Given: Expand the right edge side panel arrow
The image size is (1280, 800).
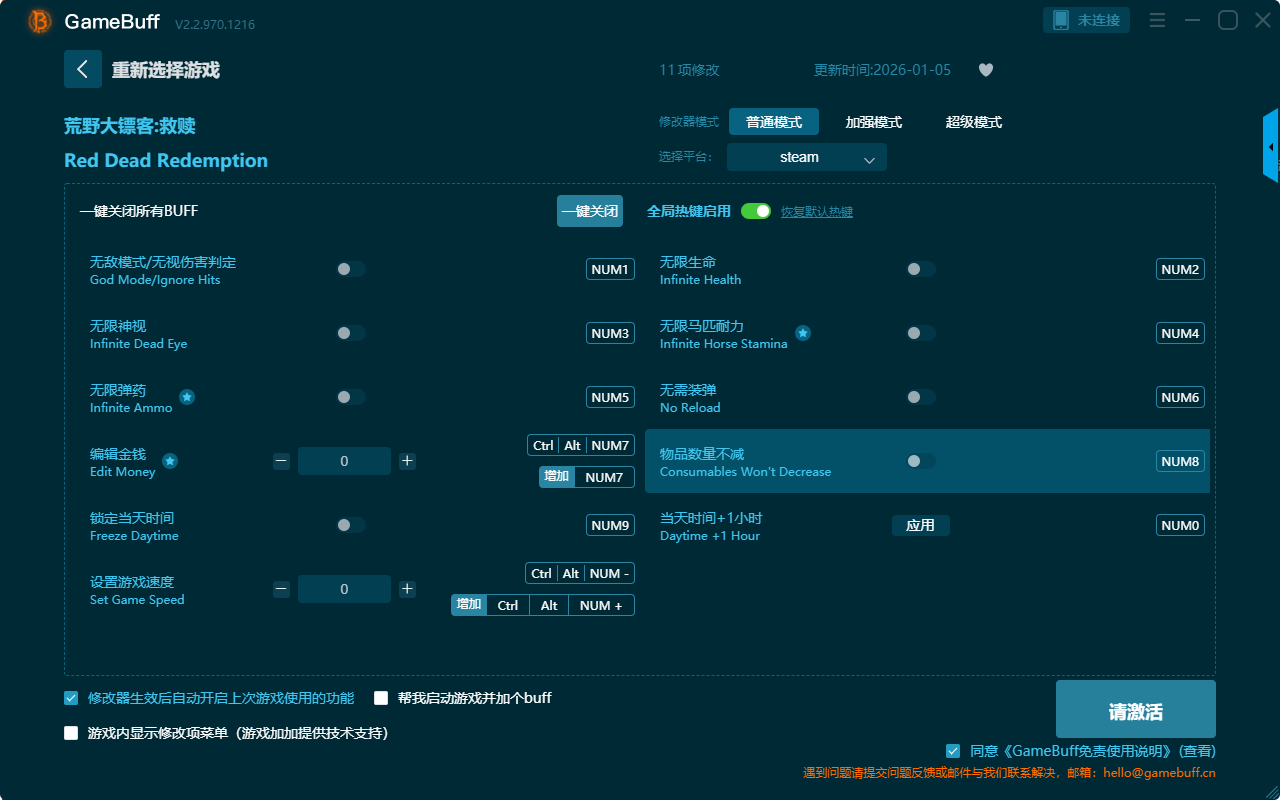Looking at the screenshot, I should coord(1271,147).
